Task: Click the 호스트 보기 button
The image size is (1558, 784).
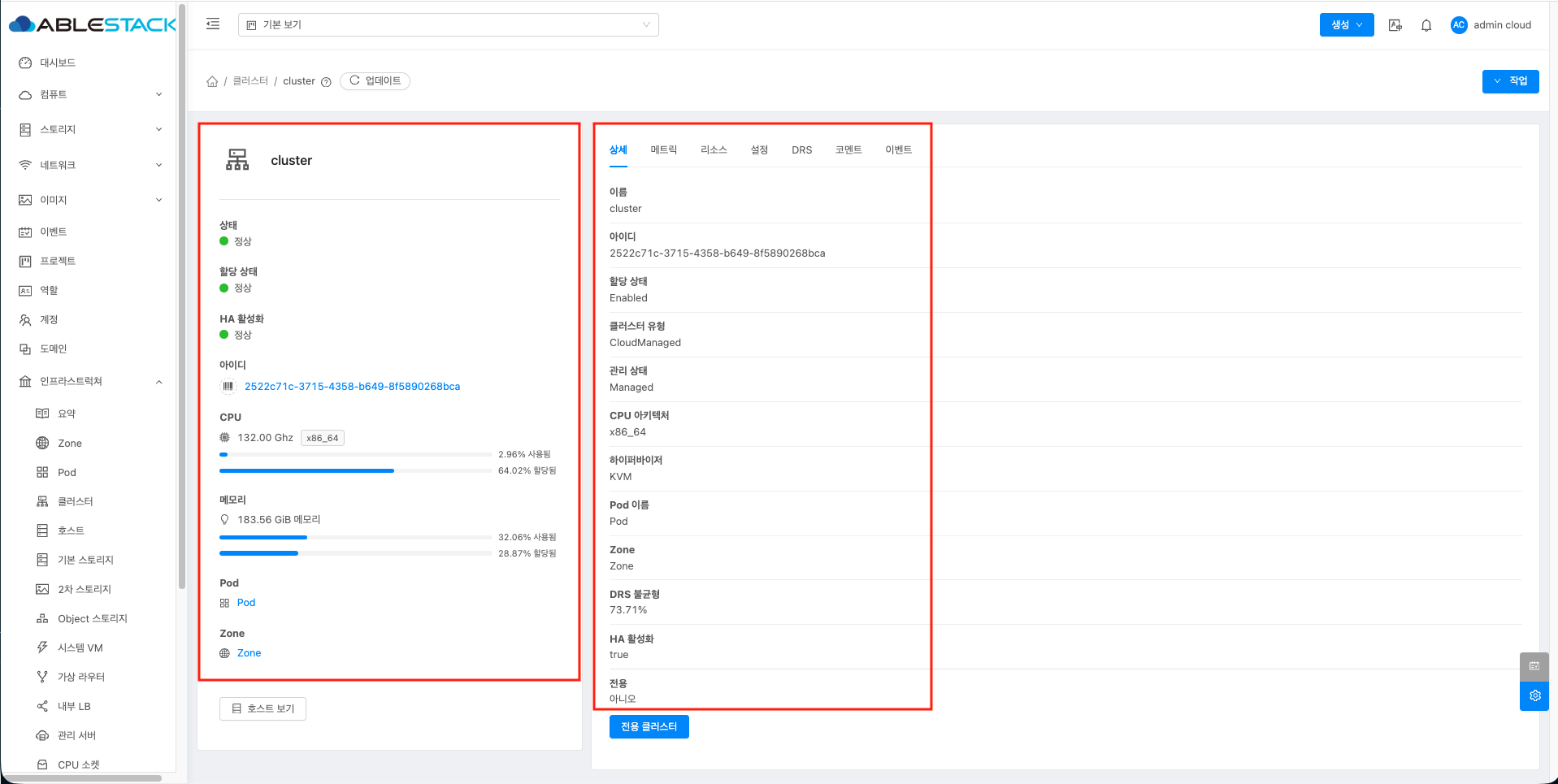Action: 263,708
